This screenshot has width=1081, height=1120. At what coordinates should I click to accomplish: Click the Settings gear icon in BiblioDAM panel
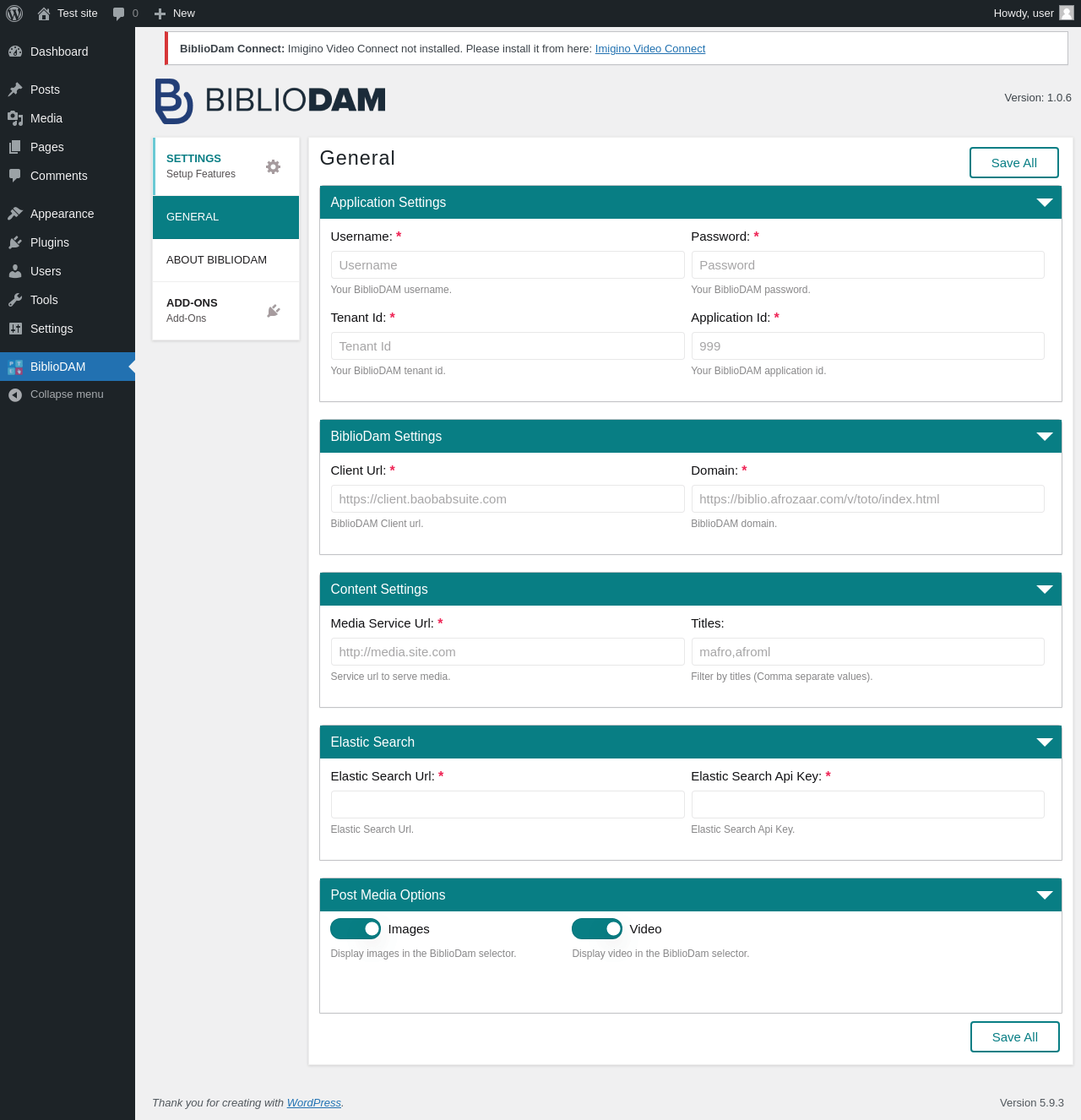273,166
